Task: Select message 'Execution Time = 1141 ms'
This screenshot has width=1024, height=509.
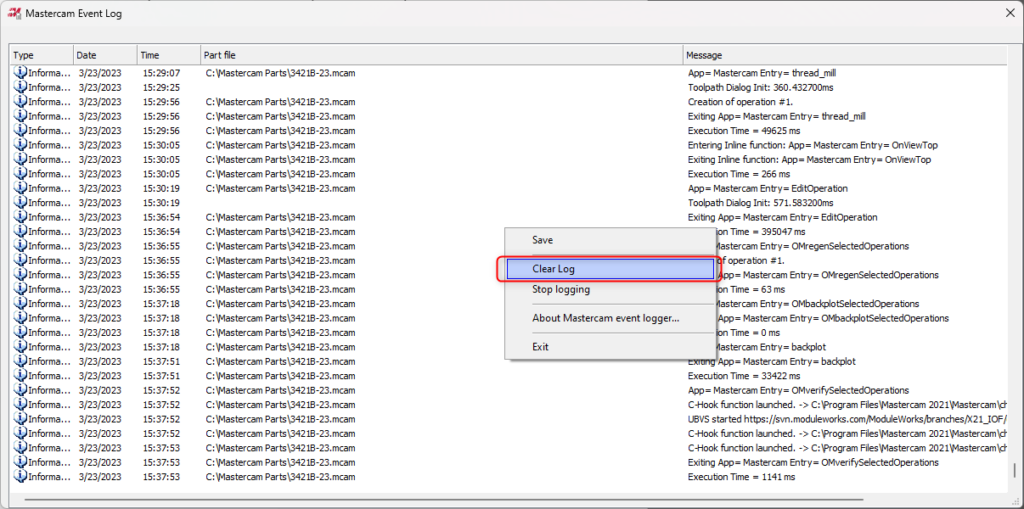Action: pyautogui.click(x=741, y=476)
